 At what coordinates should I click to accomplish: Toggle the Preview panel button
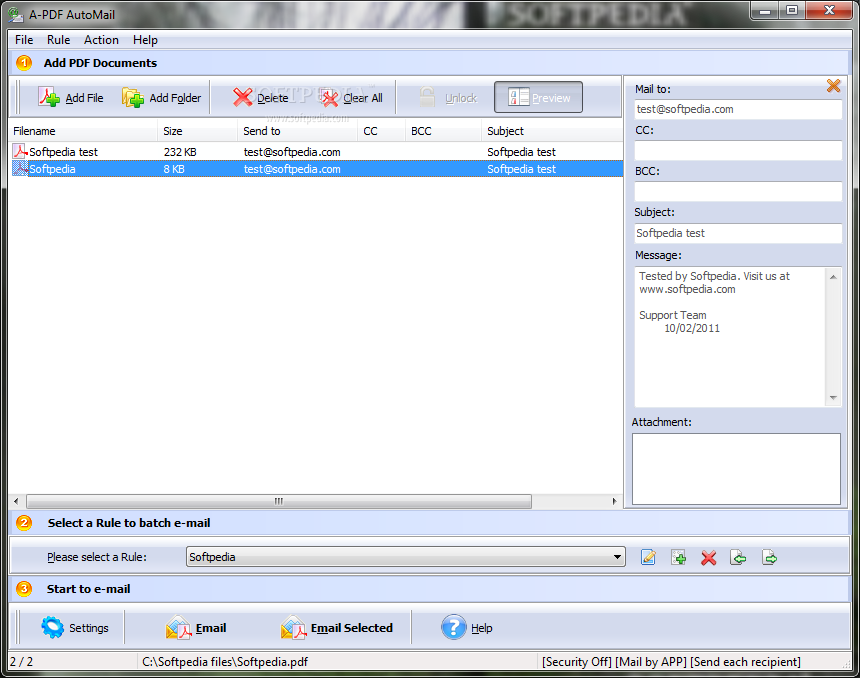(x=539, y=98)
